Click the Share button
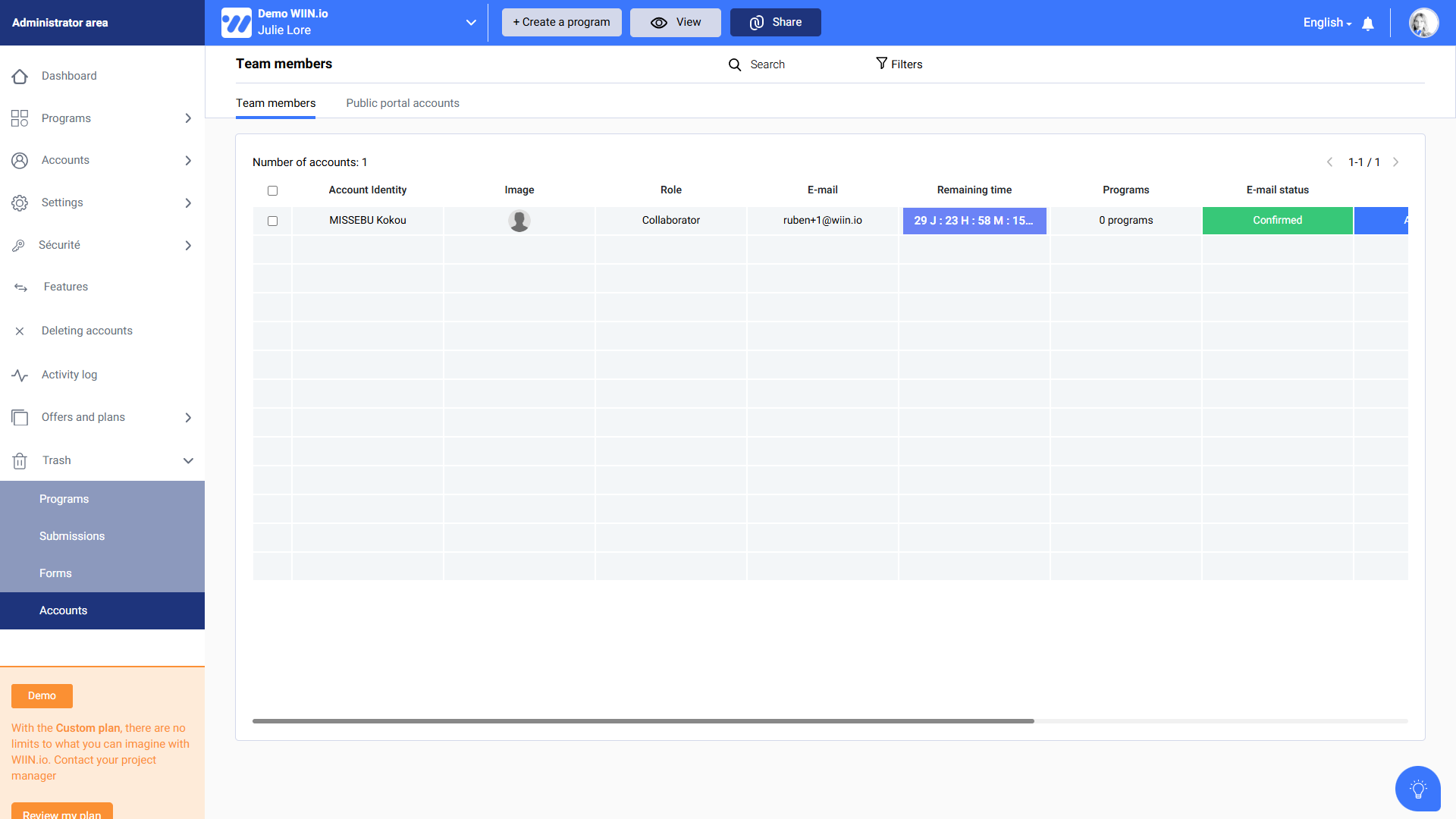The height and width of the screenshot is (819, 1456). [775, 23]
